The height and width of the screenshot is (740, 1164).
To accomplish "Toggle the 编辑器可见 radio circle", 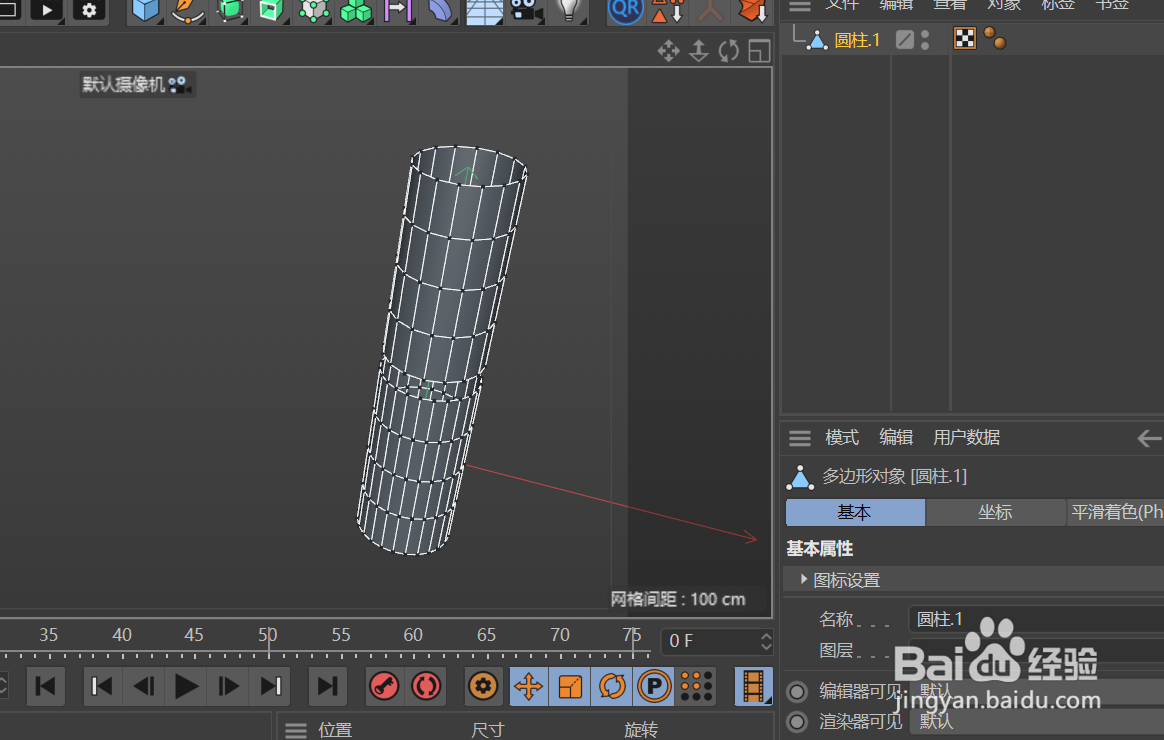I will pyautogui.click(x=797, y=692).
